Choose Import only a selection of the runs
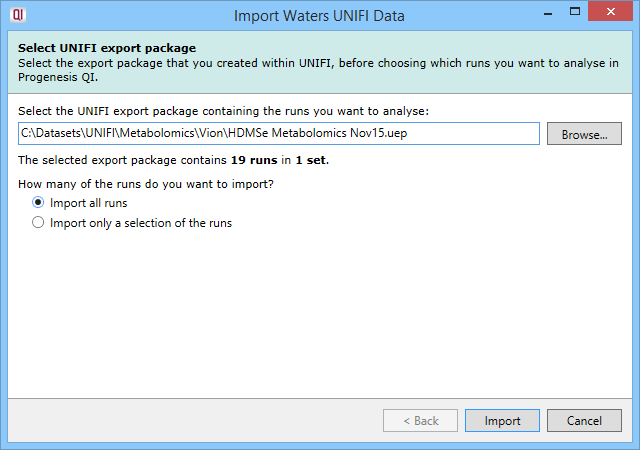 coord(132,223)
